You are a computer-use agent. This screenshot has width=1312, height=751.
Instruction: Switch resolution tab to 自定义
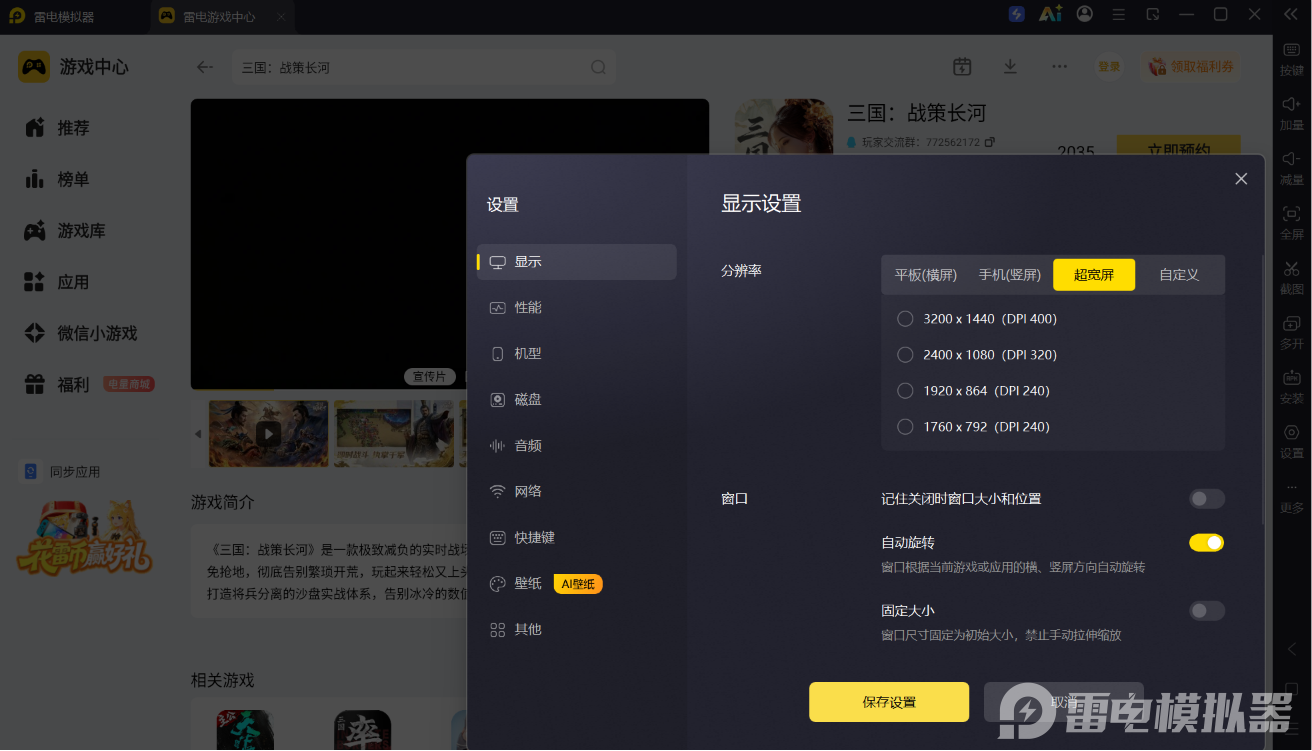point(1179,275)
